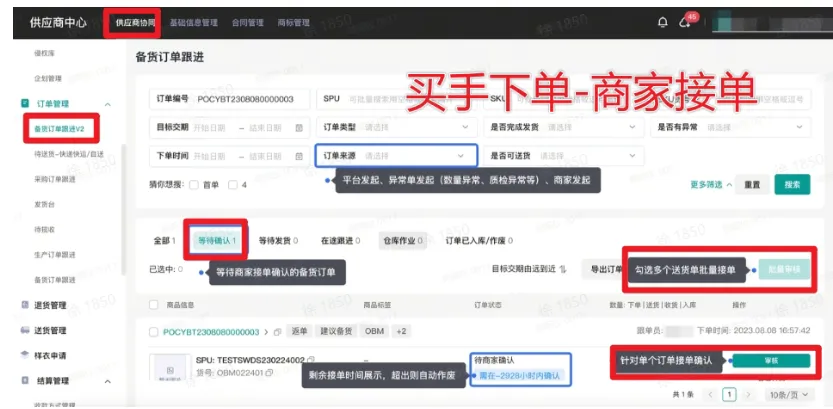
Task: Switch to 全部 tab
Action: pyautogui.click(x=164, y=241)
